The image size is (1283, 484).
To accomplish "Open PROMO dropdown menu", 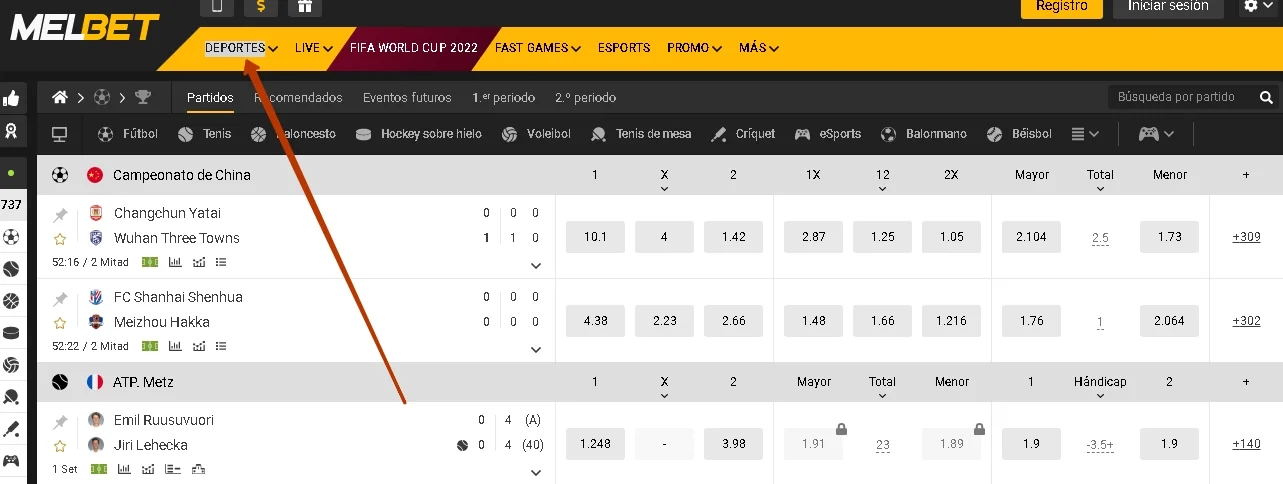I will [x=695, y=48].
